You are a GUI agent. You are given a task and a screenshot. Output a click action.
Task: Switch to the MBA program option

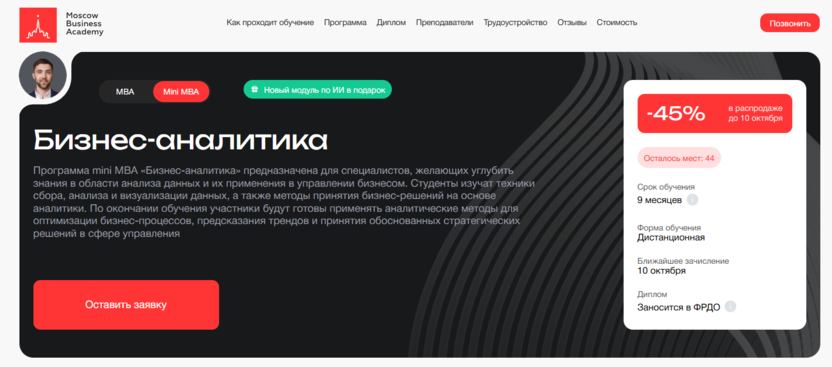[x=125, y=92]
